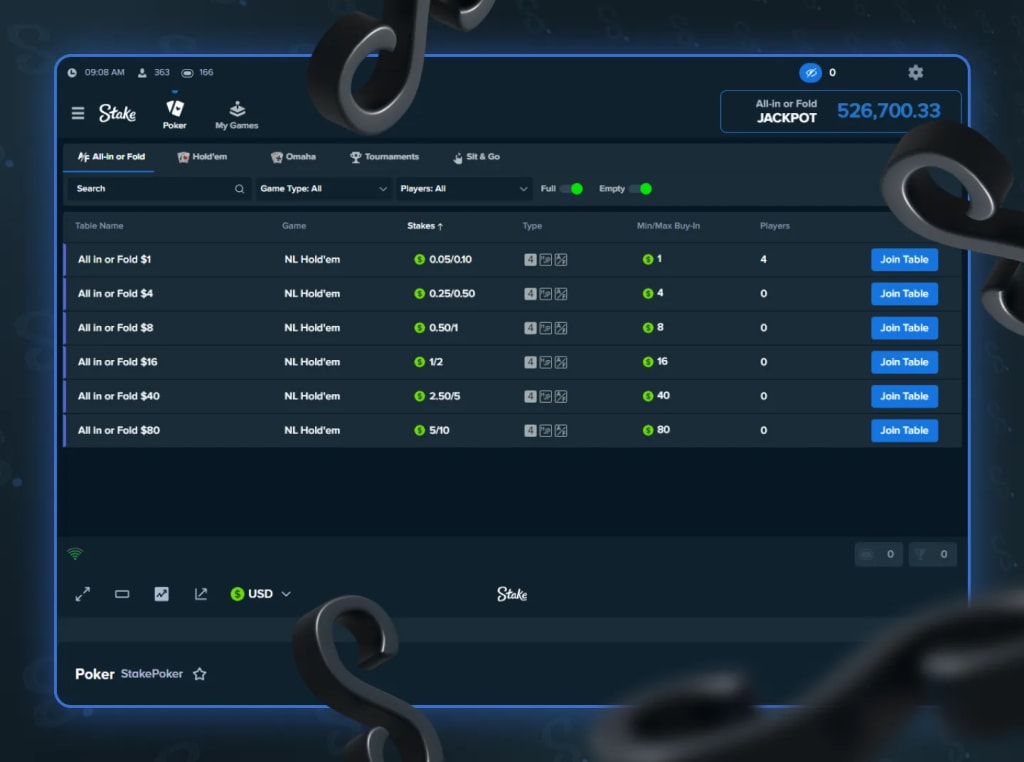Click the theatre mode rectangle icon

(x=122, y=593)
